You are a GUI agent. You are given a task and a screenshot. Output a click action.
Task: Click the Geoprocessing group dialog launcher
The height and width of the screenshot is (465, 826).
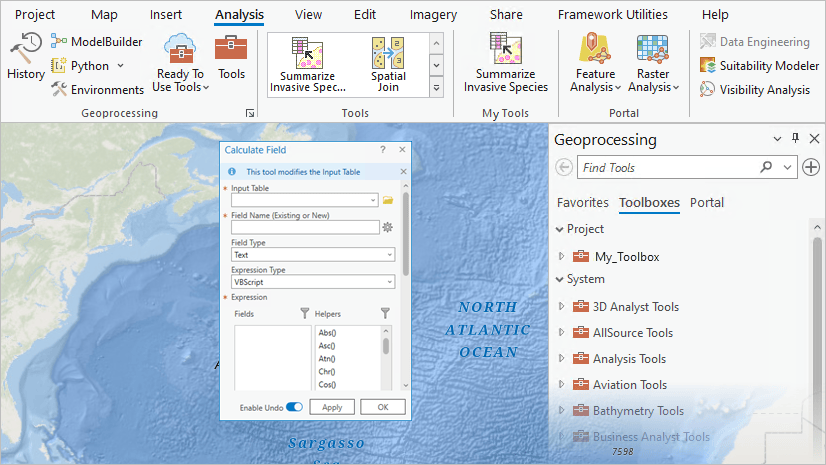pyautogui.click(x=250, y=113)
